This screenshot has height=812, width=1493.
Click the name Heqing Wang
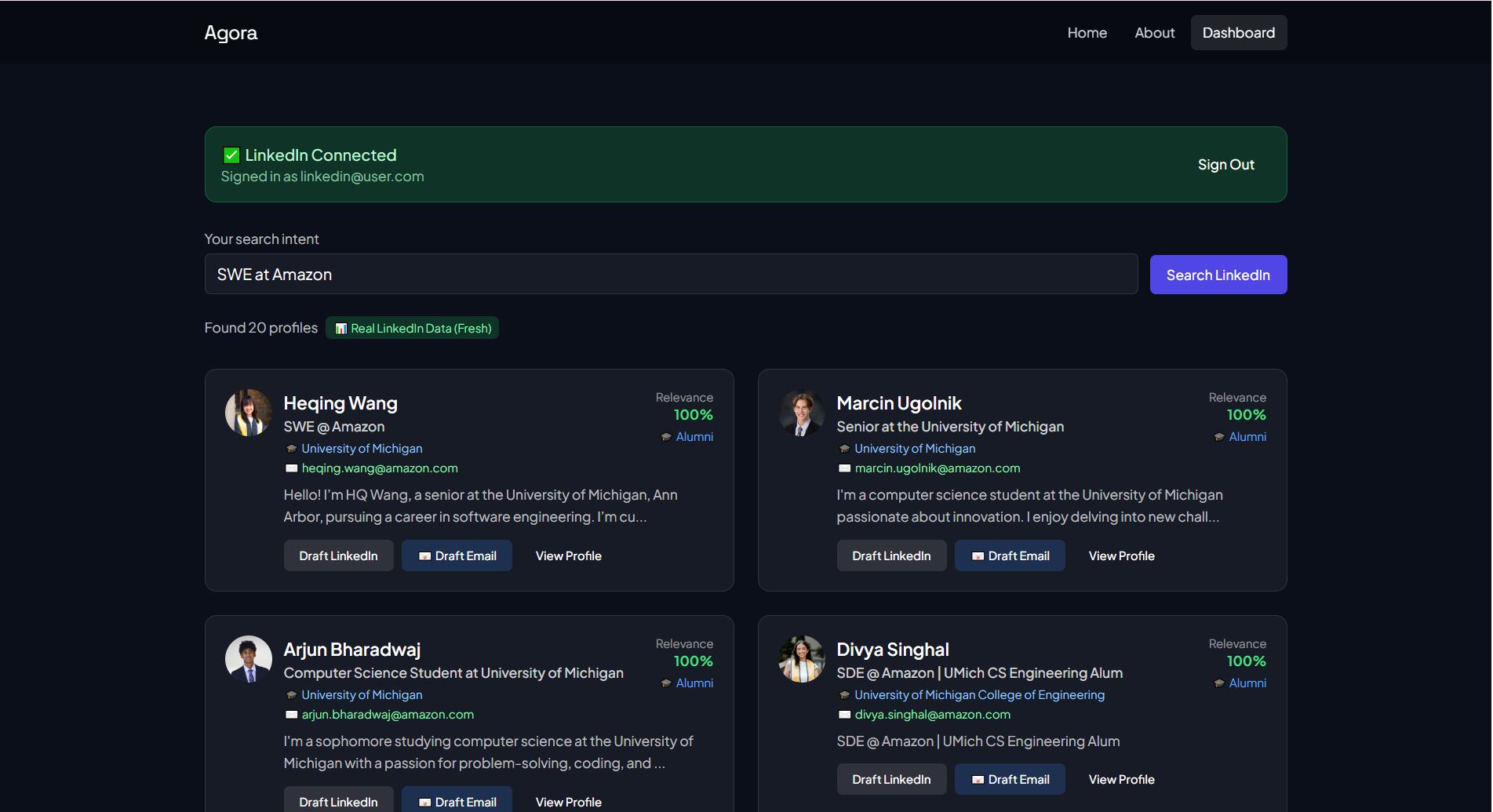coord(340,403)
